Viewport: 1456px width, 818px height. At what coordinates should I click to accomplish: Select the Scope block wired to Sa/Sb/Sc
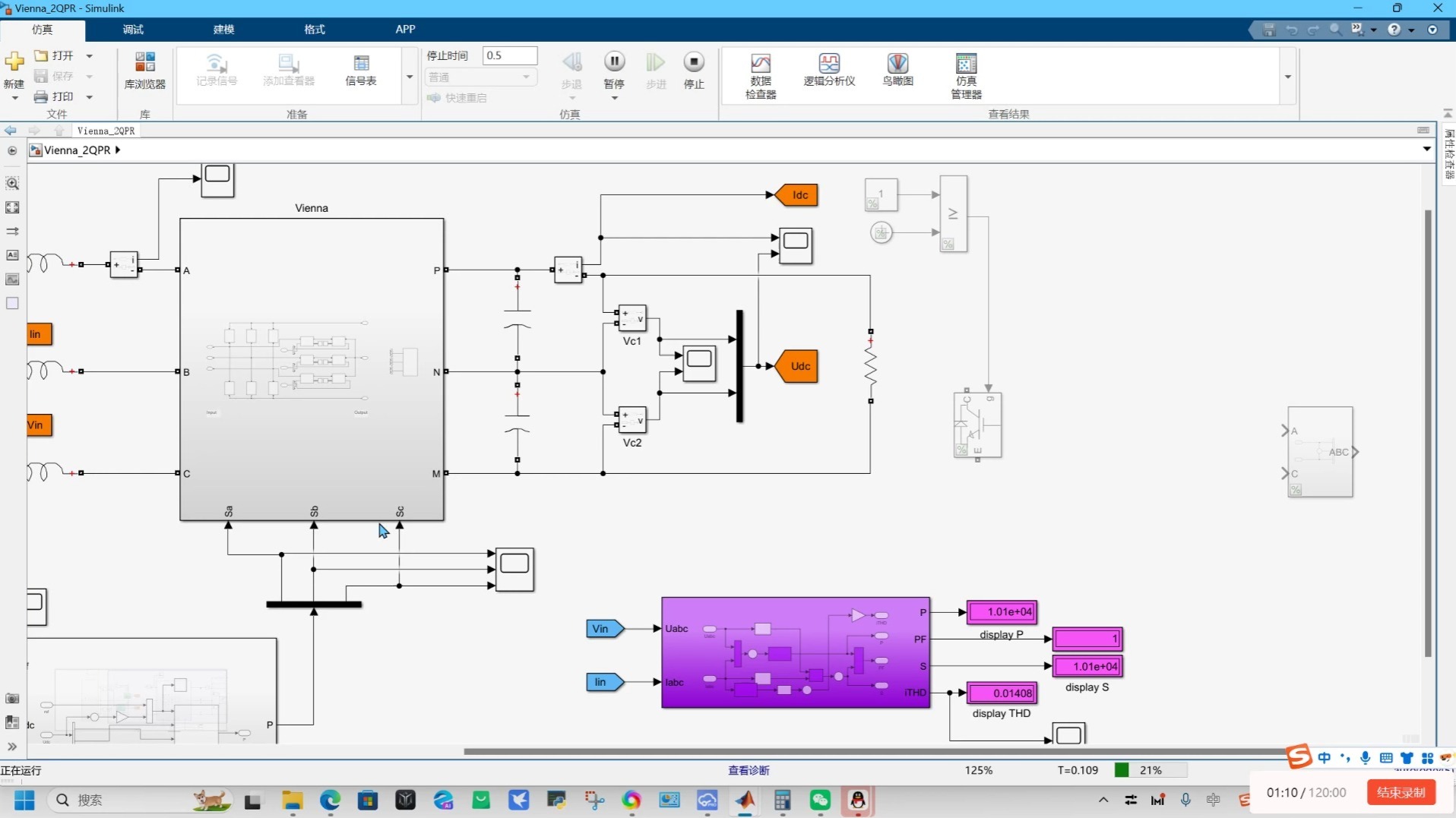tap(514, 569)
